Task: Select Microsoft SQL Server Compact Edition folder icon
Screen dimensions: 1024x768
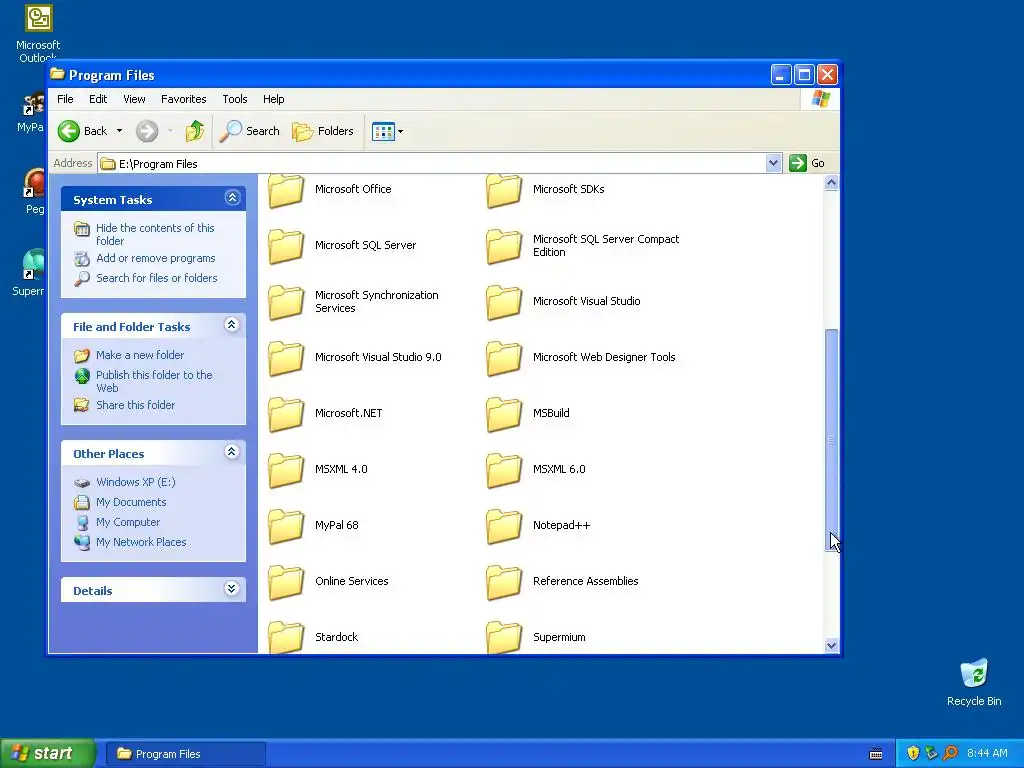Action: 504,246
